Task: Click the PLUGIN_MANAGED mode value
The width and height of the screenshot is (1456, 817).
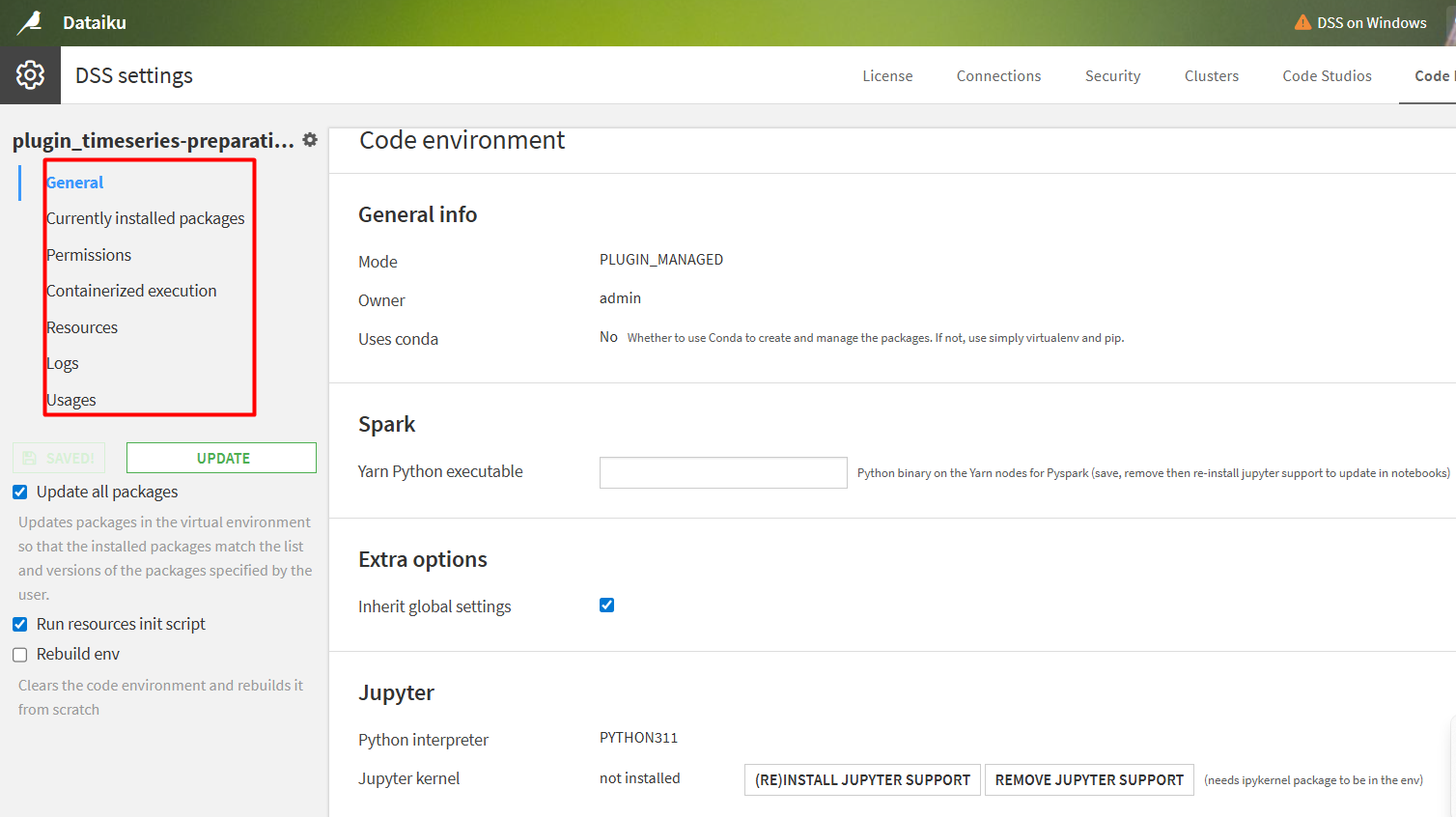Action: [x=661, y=260]
